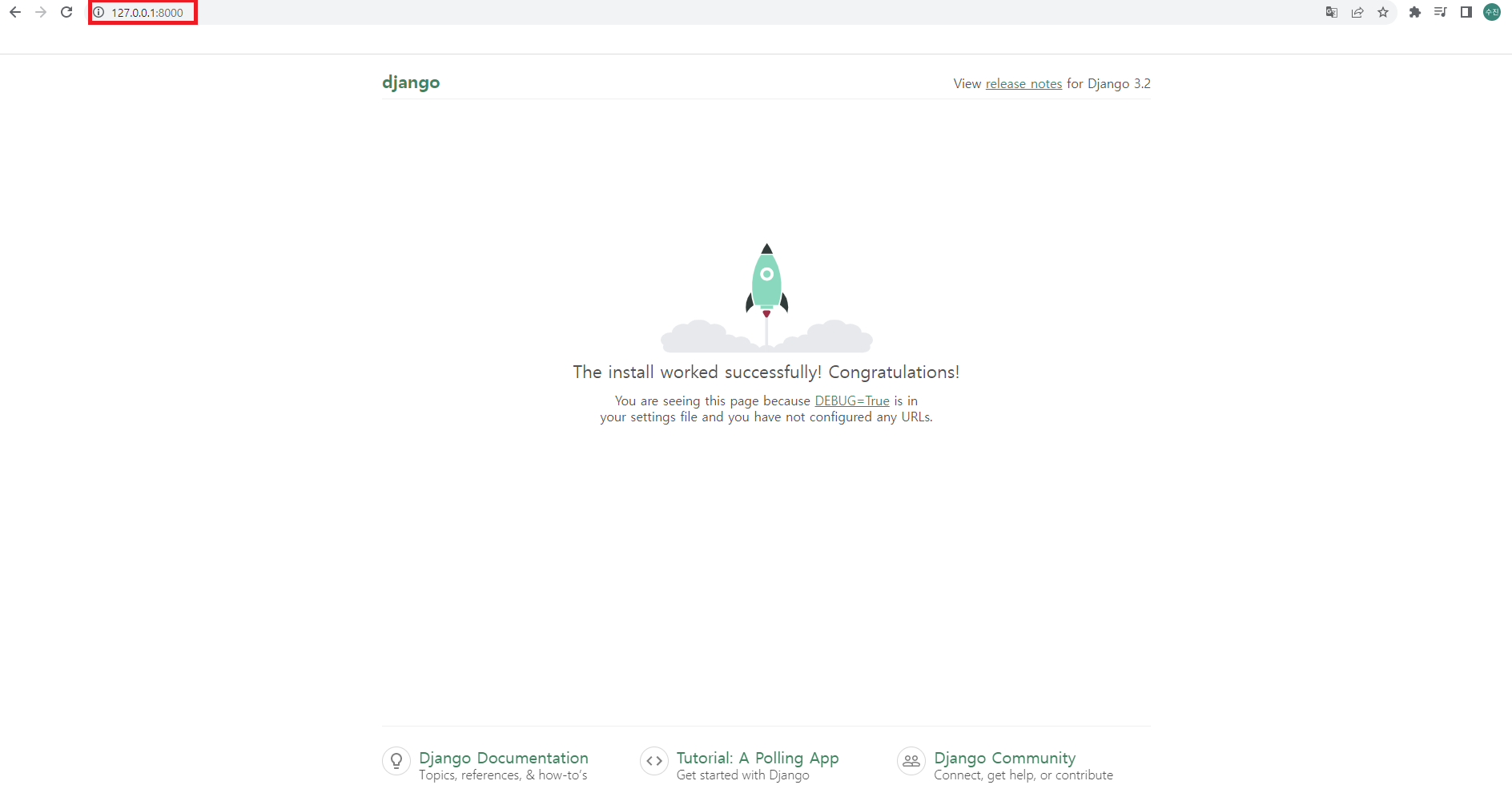Screen dimensions: 1512x801
Task: Open the release notes link
Action: click(x=1023, y=83)
